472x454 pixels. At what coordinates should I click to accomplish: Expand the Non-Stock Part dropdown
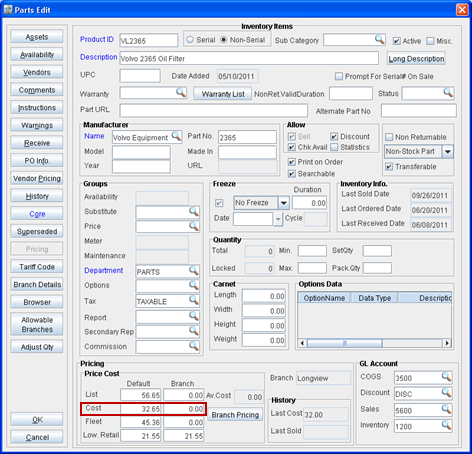[448, 152]
